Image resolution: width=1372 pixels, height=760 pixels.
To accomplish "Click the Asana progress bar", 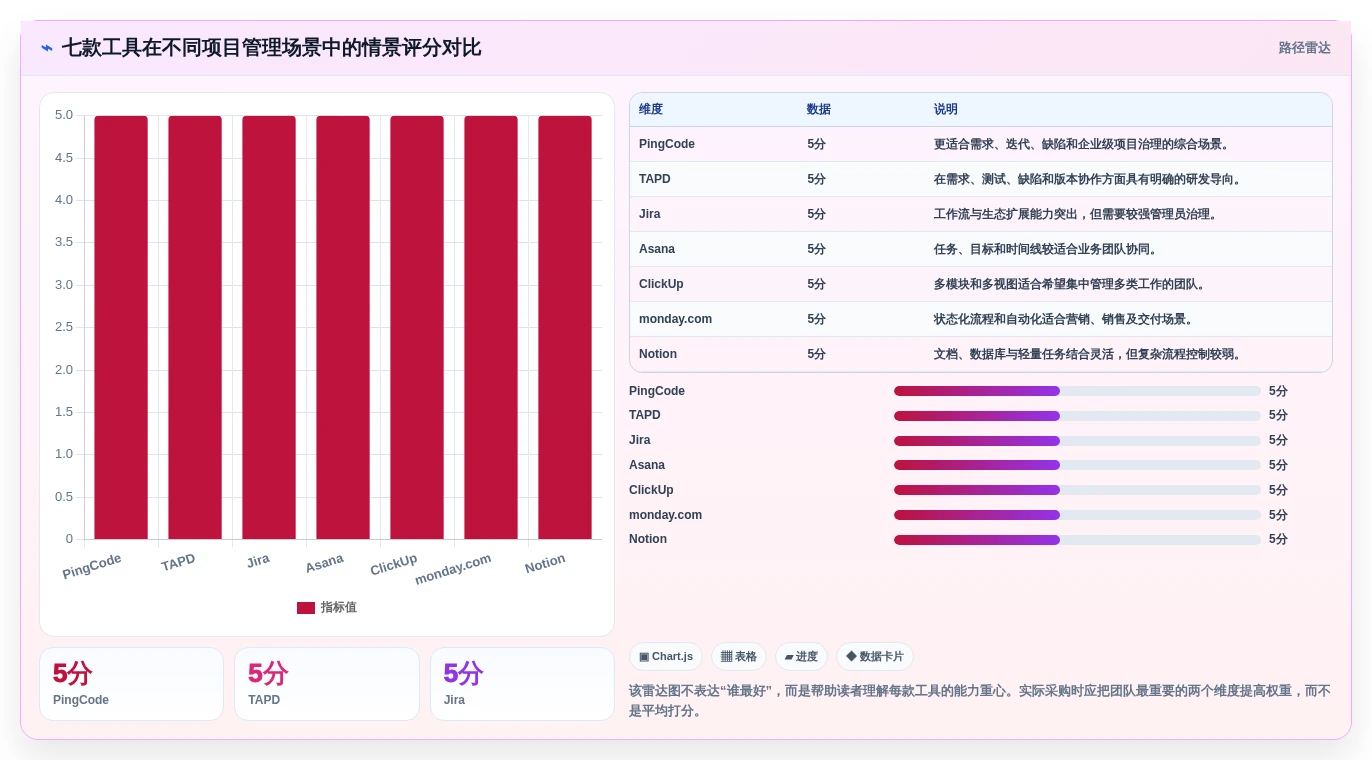I will point(1077,465).
